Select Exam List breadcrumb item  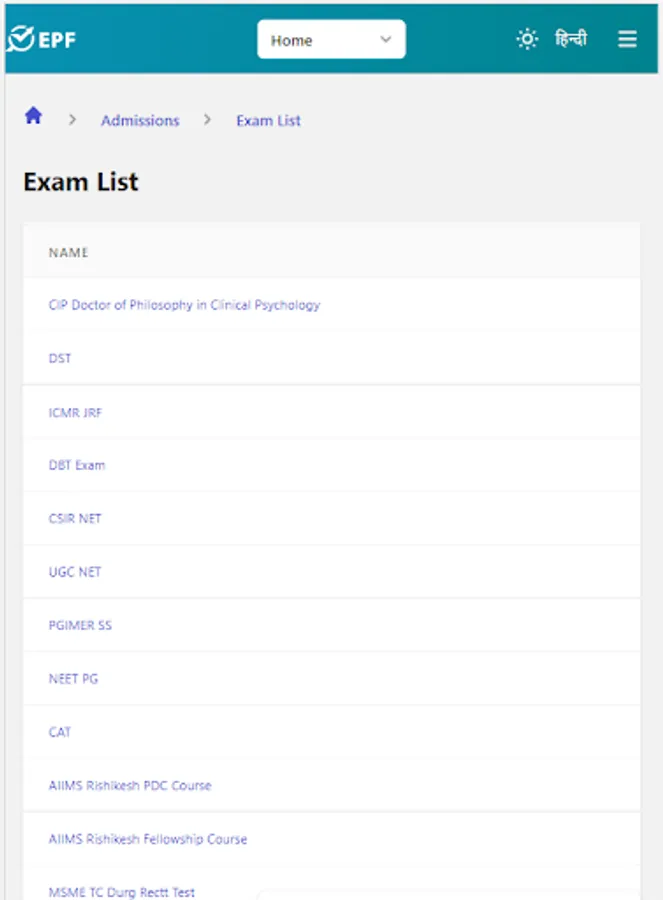click(268, 121)
